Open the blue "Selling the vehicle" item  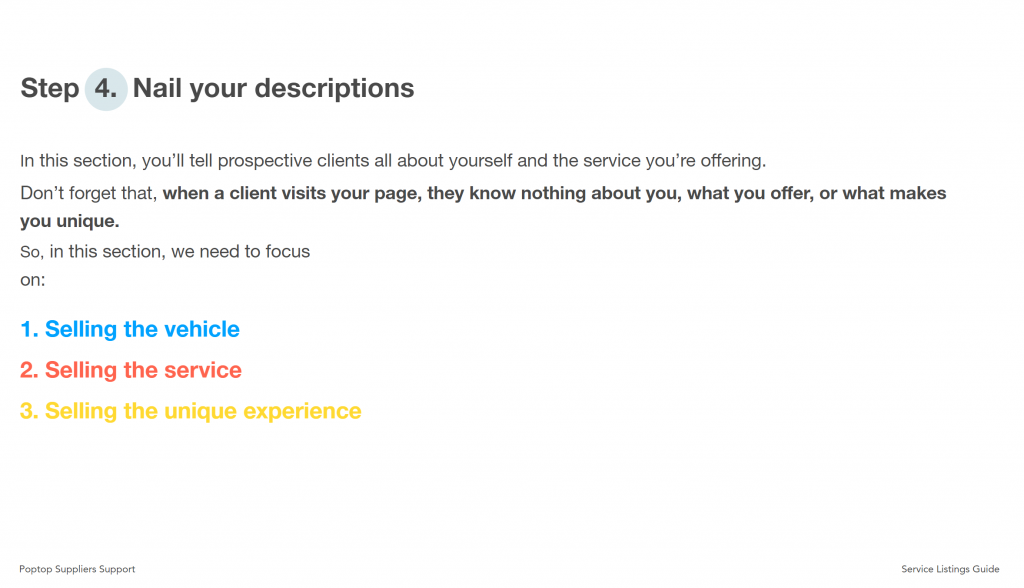coord(142,330)
